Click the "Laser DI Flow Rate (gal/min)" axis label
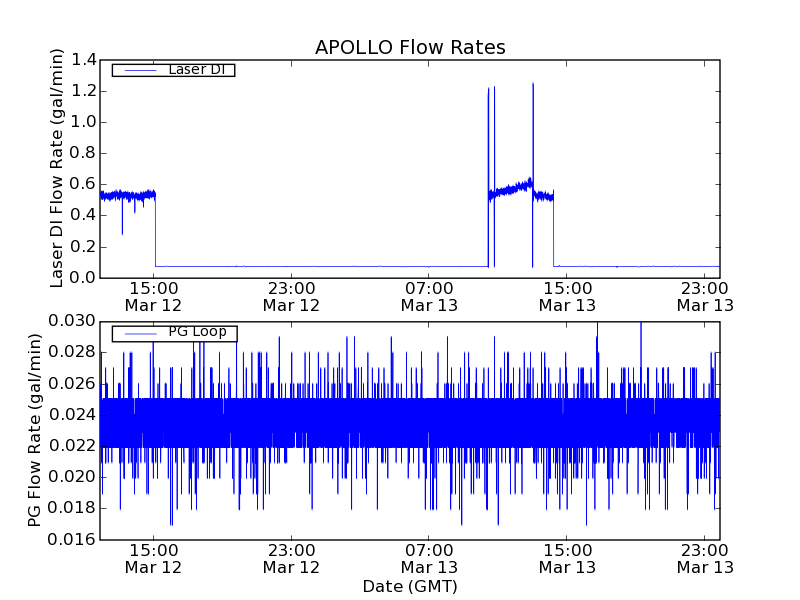 (57, 168)
